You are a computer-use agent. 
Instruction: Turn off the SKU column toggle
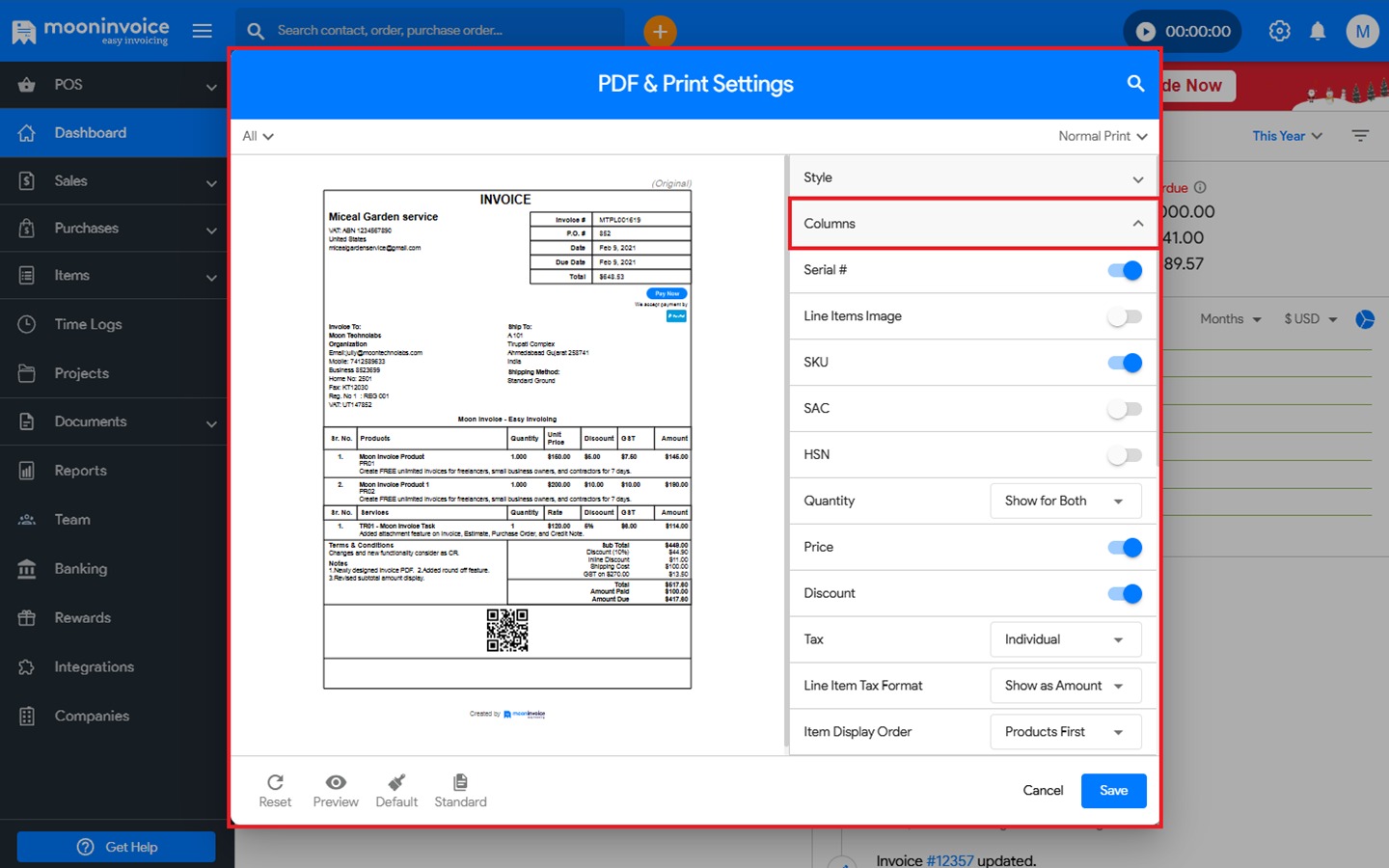pos(1124,363)
